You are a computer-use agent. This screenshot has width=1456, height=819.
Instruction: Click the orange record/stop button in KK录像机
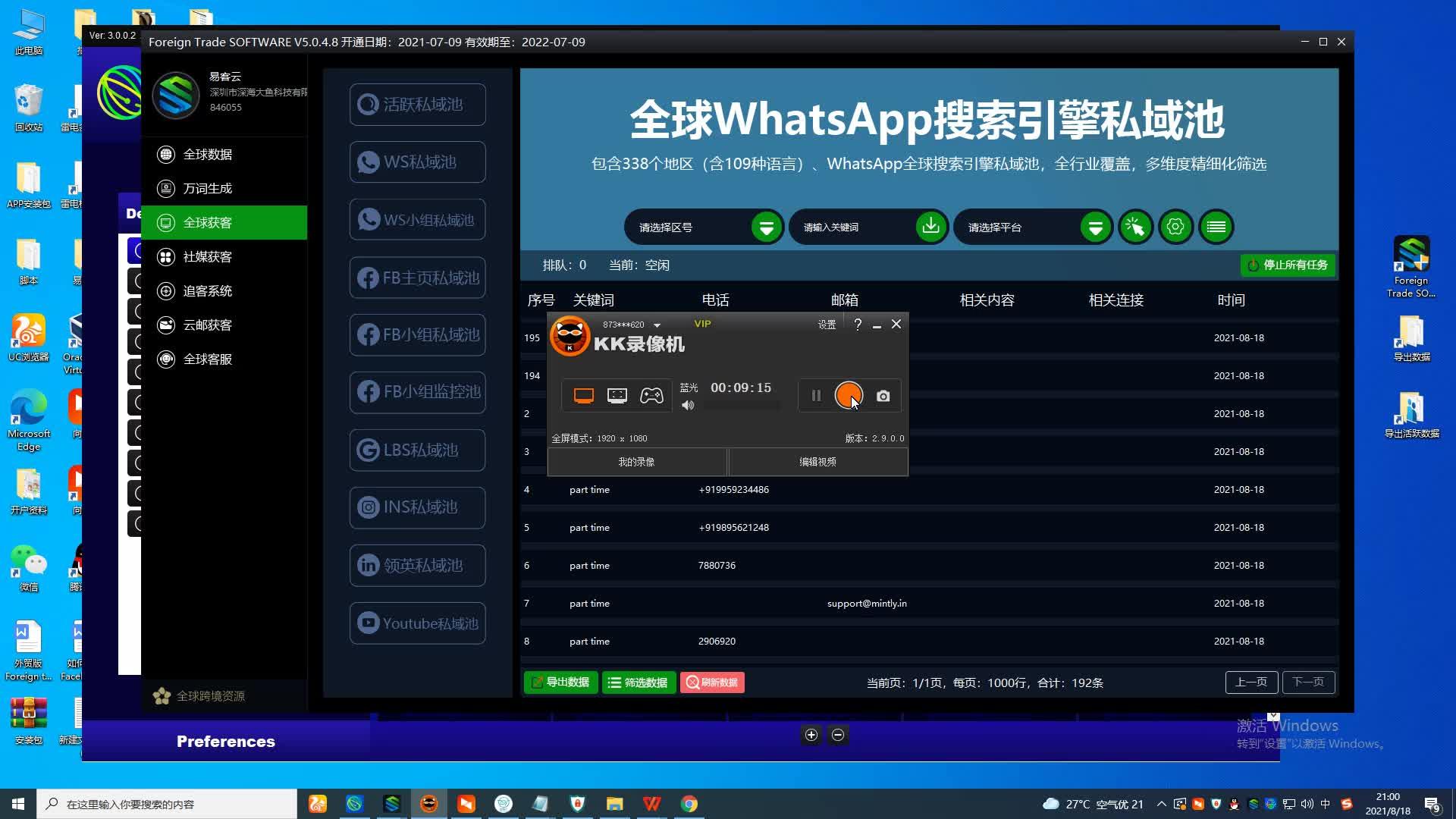(848, 395)
